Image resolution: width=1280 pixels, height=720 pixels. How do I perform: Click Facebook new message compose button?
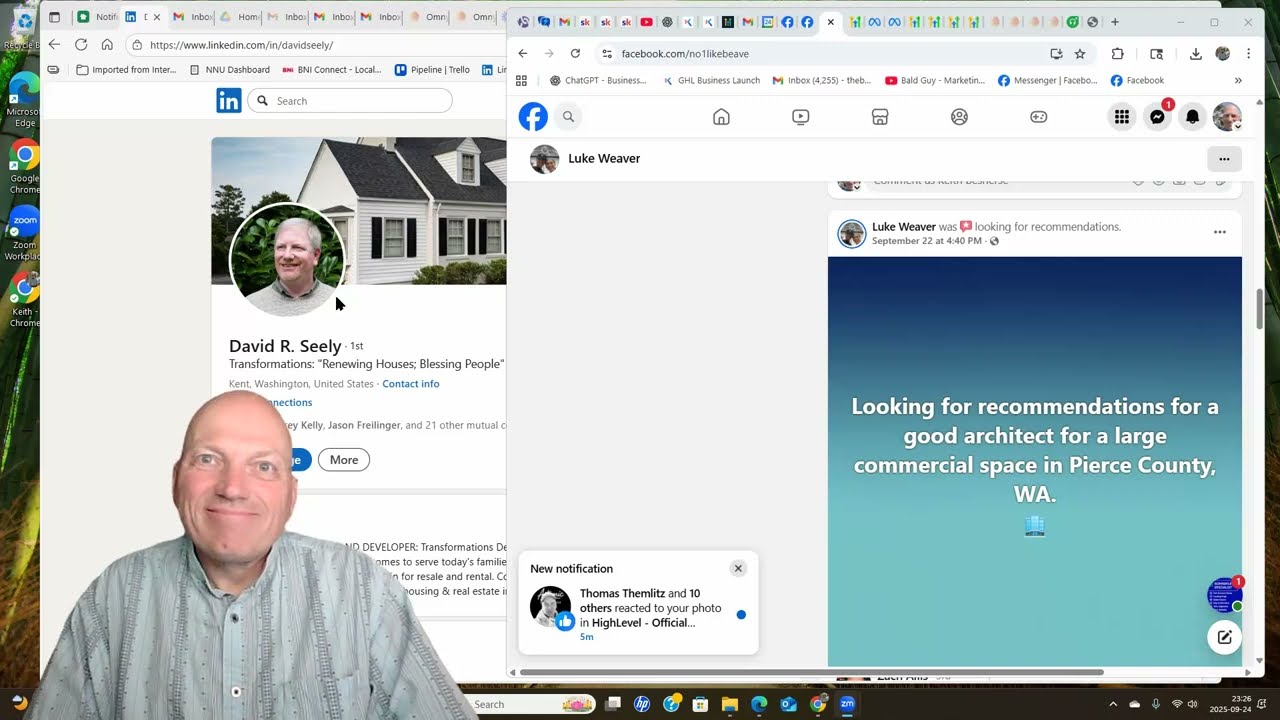[x=1224, y=637]
